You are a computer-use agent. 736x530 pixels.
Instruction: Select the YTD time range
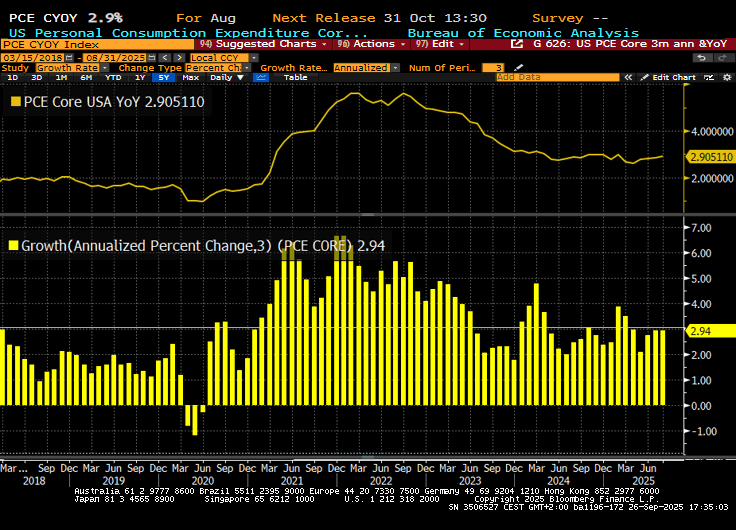click(x=112, y=77)
